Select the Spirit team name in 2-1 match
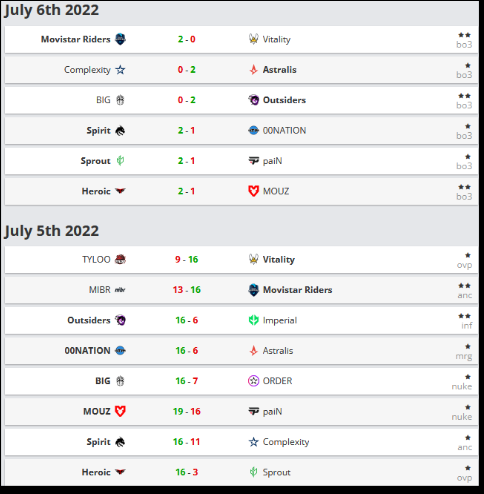 (98, 131)
